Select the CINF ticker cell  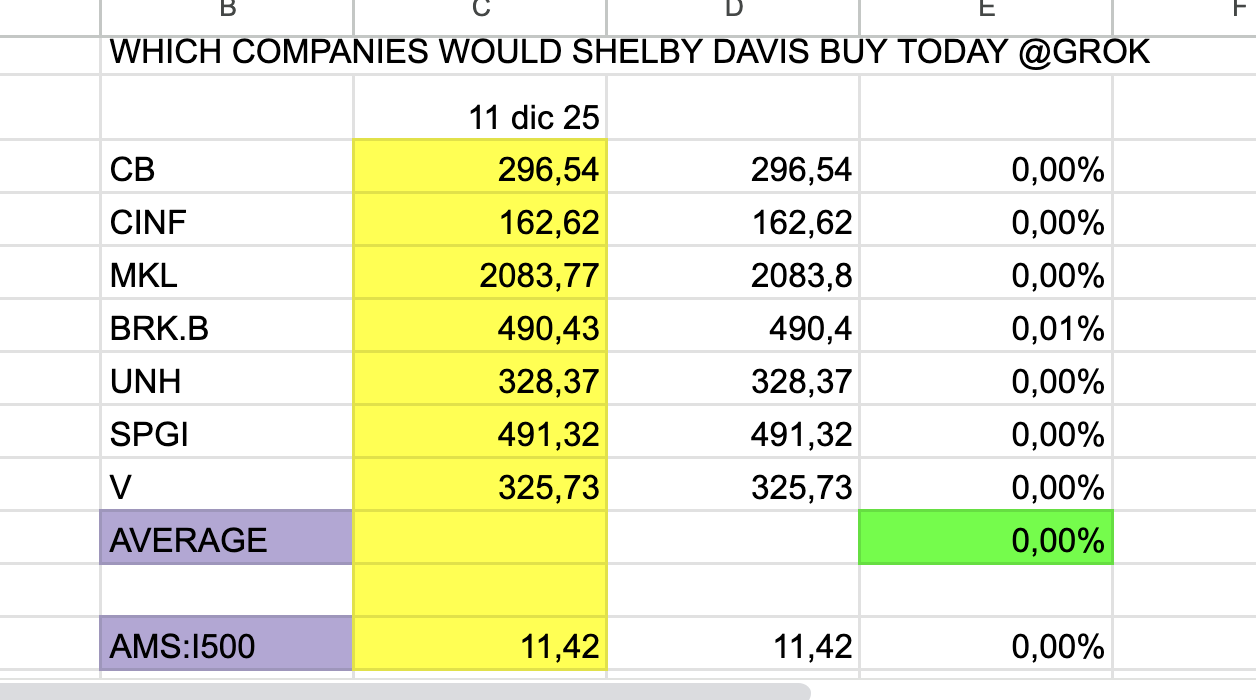pos(227,222)
